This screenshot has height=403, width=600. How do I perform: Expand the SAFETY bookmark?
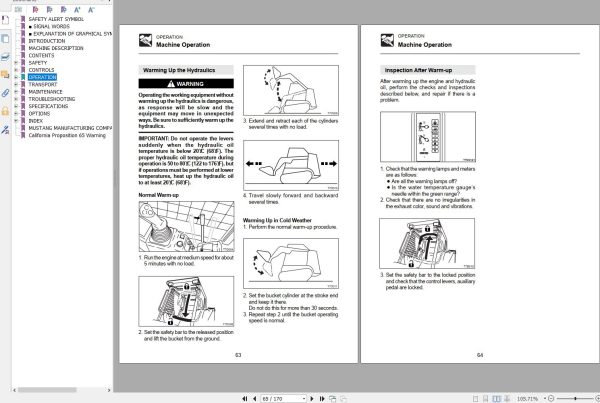pyautogui.click(x=16, y=63)
